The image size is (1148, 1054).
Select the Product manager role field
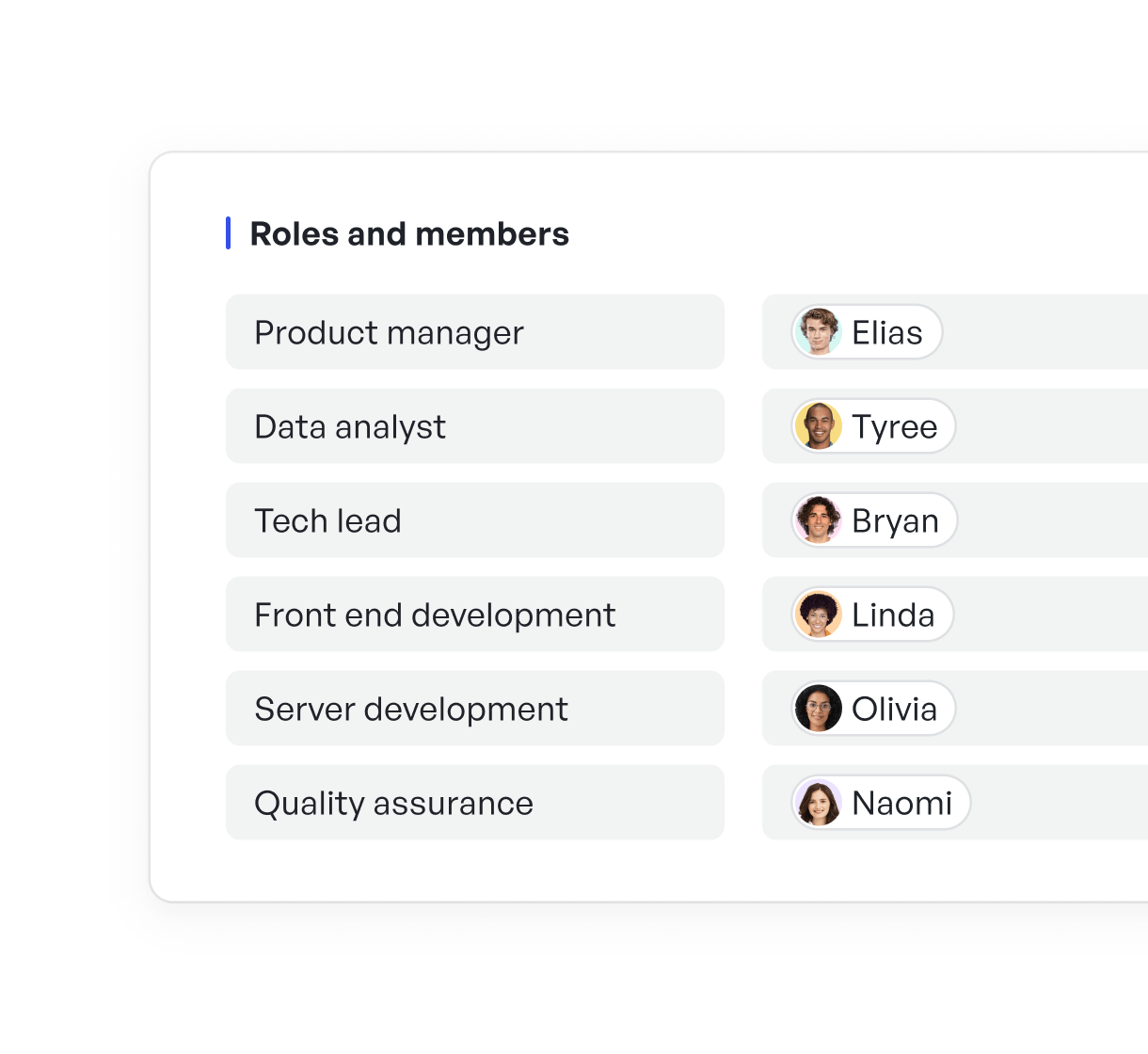[x=475, y=332]
